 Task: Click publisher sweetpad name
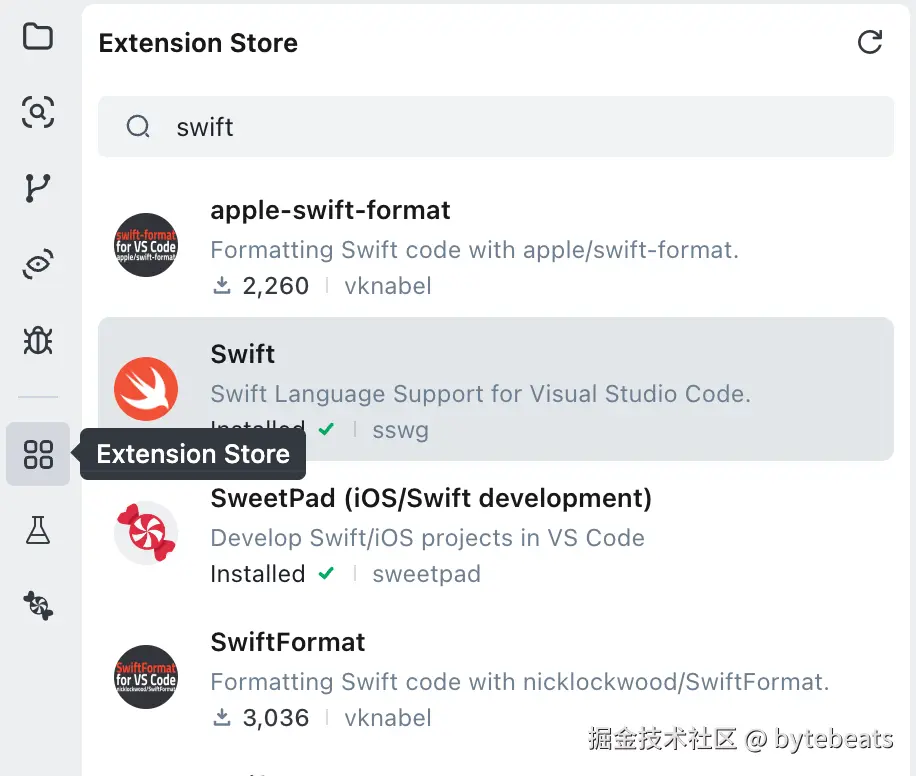426,574
